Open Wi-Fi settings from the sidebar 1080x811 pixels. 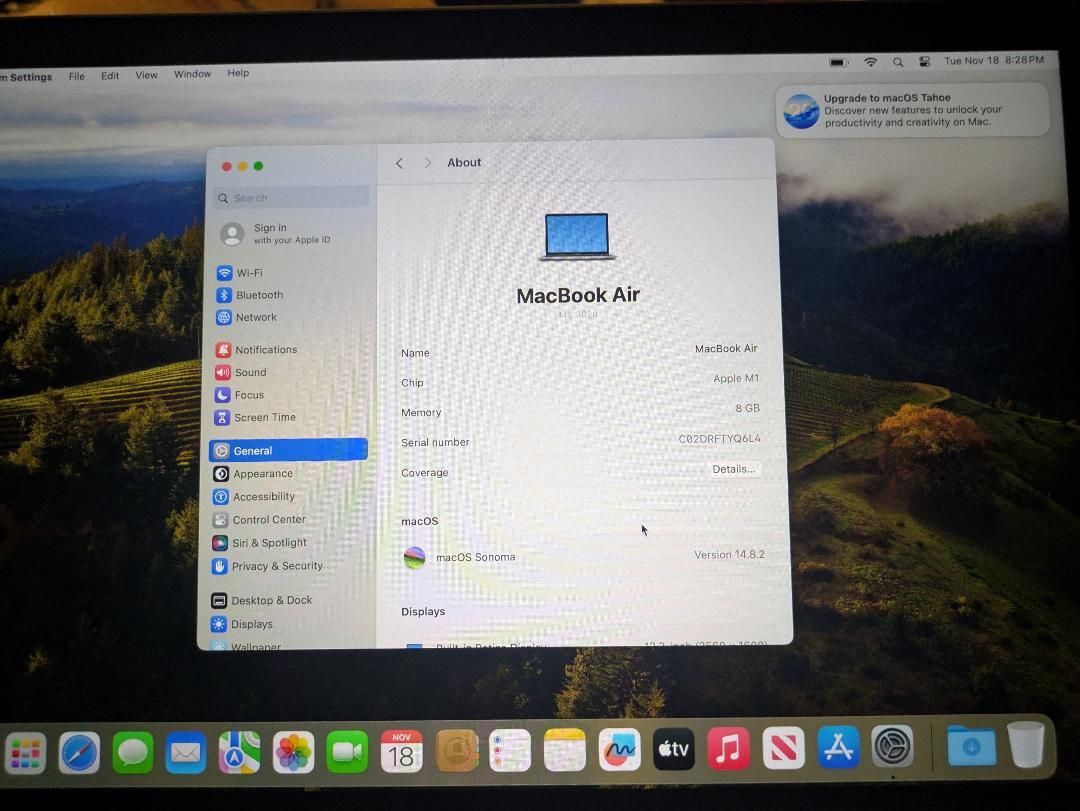point(247,272)
